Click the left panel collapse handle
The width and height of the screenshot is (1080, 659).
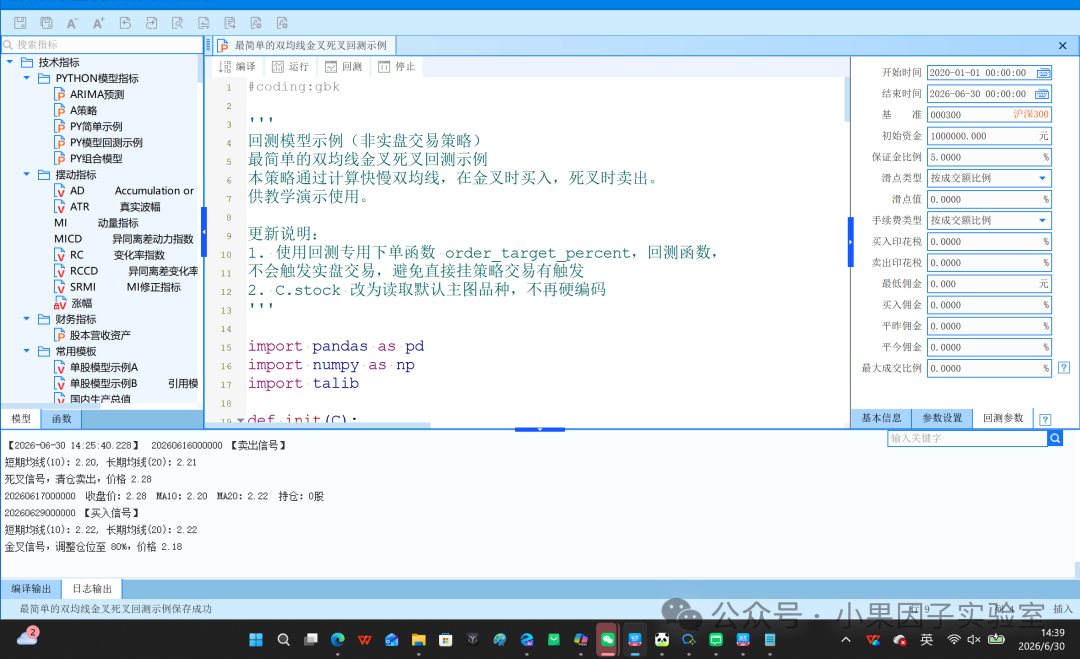(204, 232)
